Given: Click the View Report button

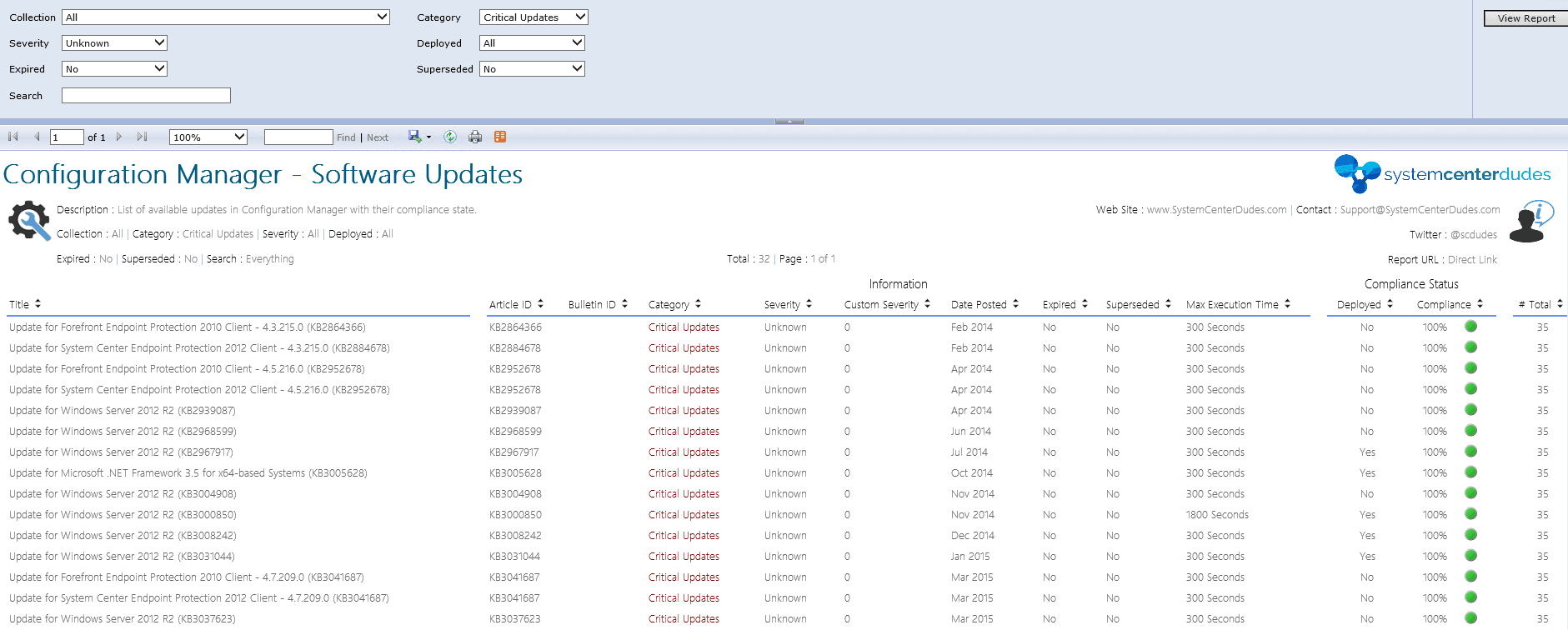Looking at the screenshot, I should (1525, 18).
